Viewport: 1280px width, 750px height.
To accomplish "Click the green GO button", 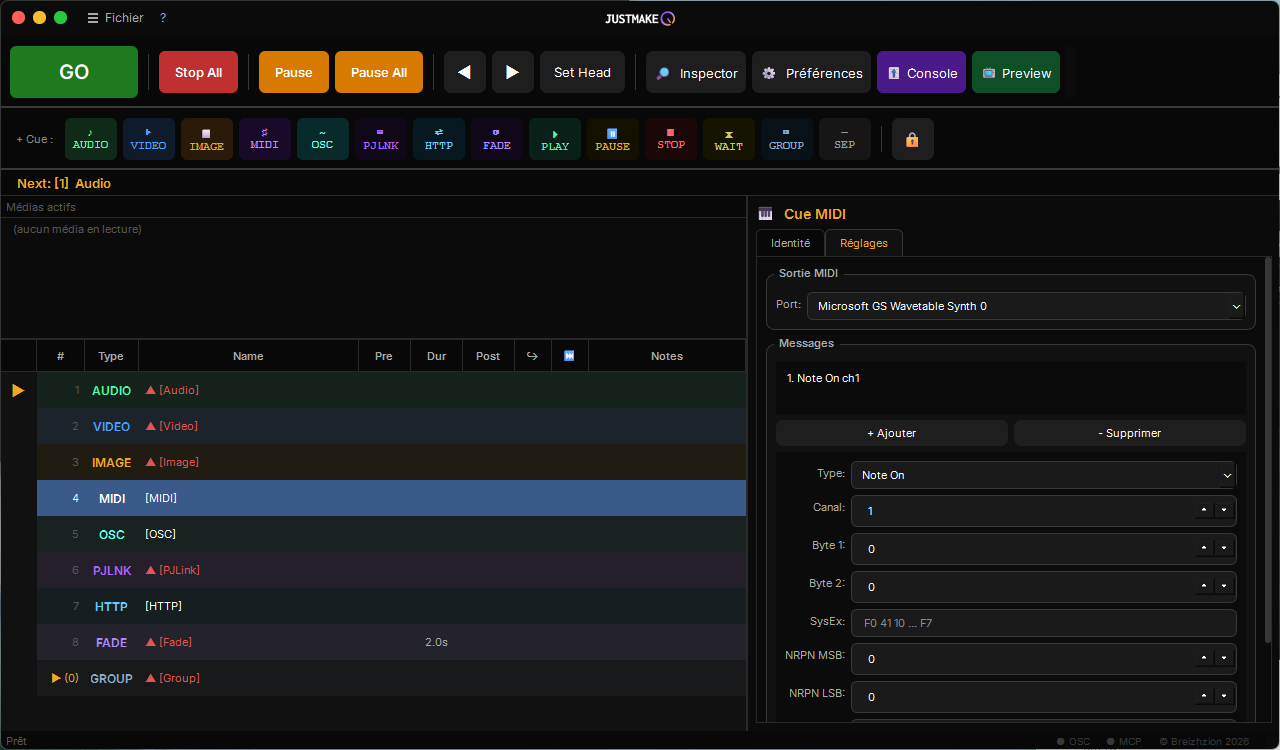I will [x=74, y=72].
